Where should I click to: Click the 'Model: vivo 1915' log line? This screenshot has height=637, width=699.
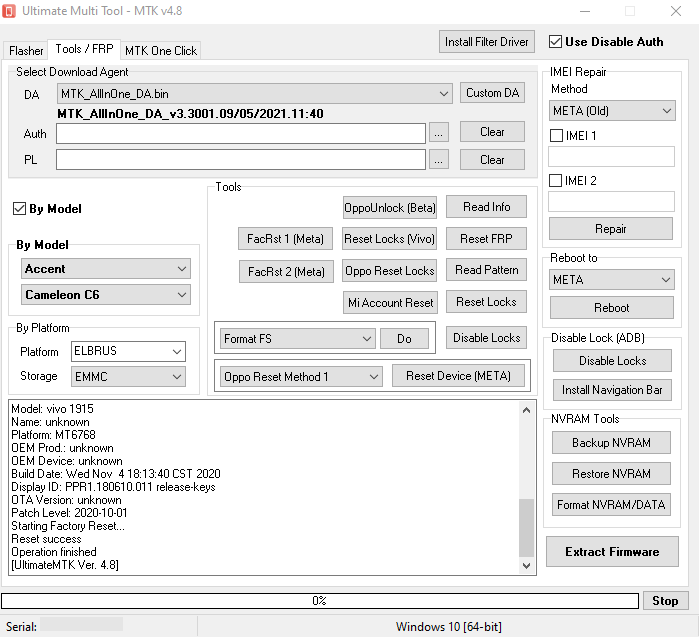(x=53, y=409)
